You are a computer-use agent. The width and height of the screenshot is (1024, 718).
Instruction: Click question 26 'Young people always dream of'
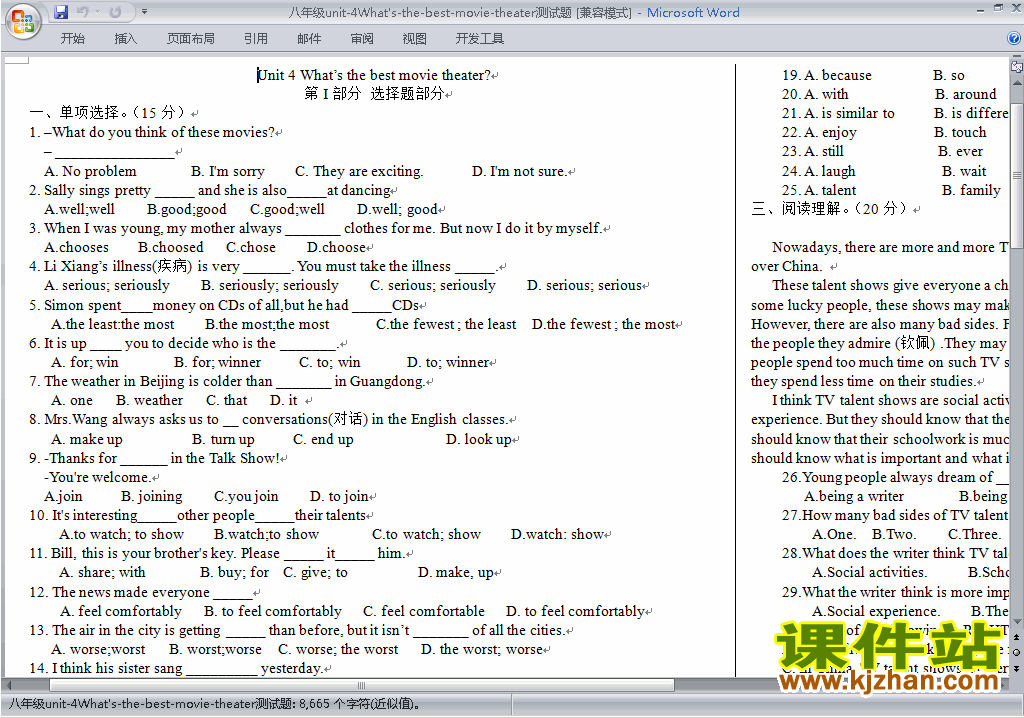(x=895, y=477)
